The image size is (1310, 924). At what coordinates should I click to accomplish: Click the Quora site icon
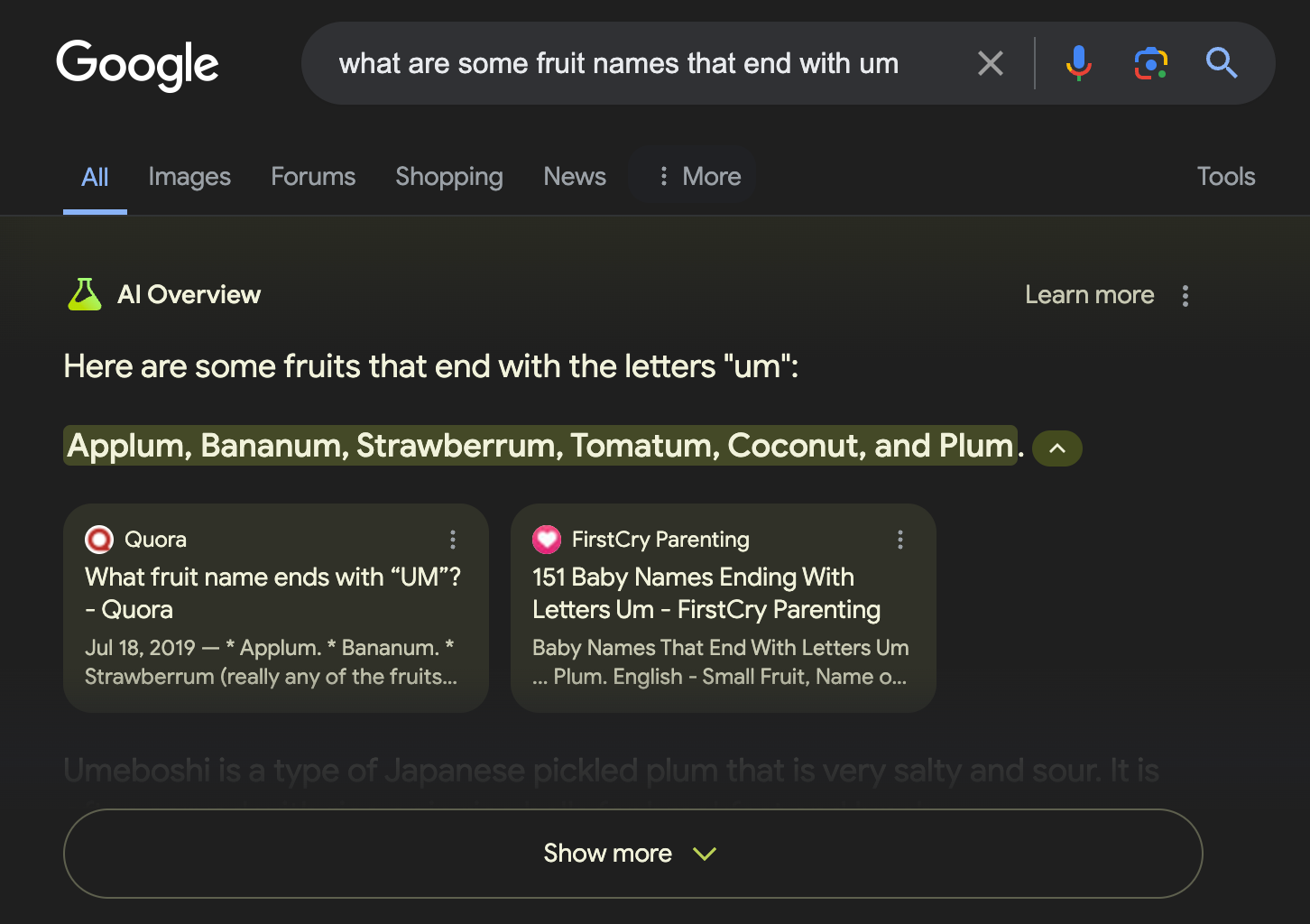coord(99,540)
